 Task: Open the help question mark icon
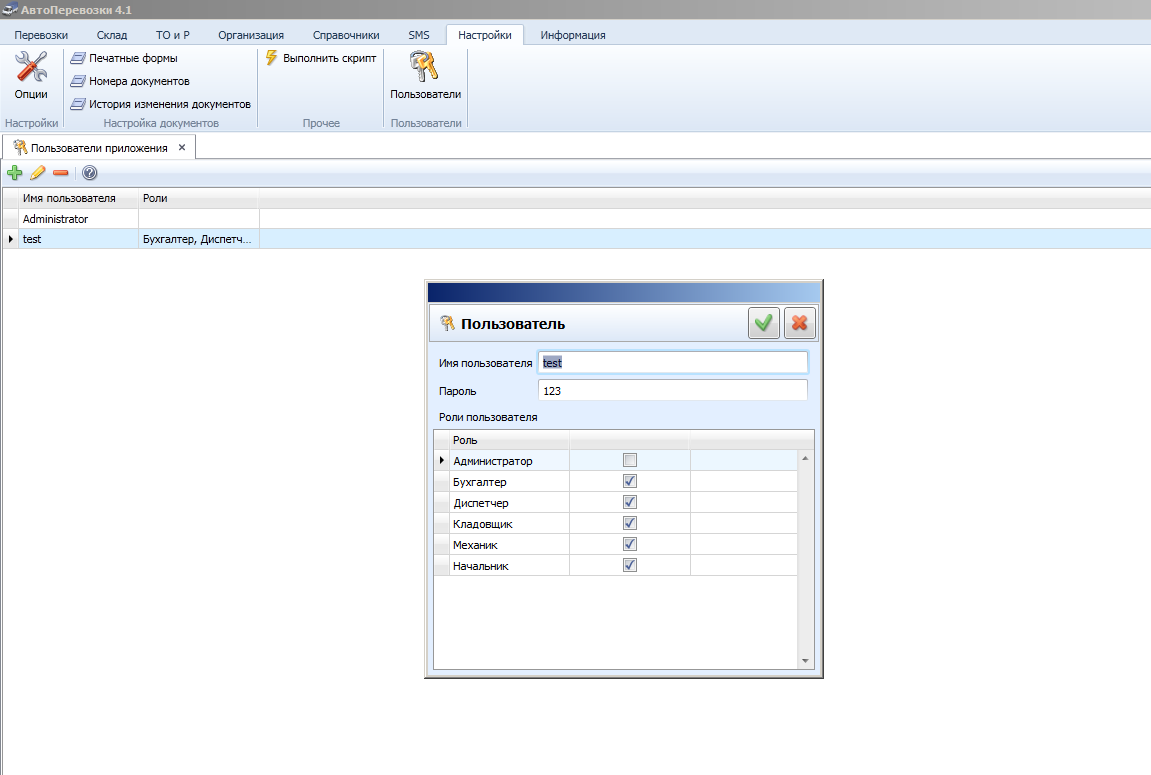(x=89, y=173)
